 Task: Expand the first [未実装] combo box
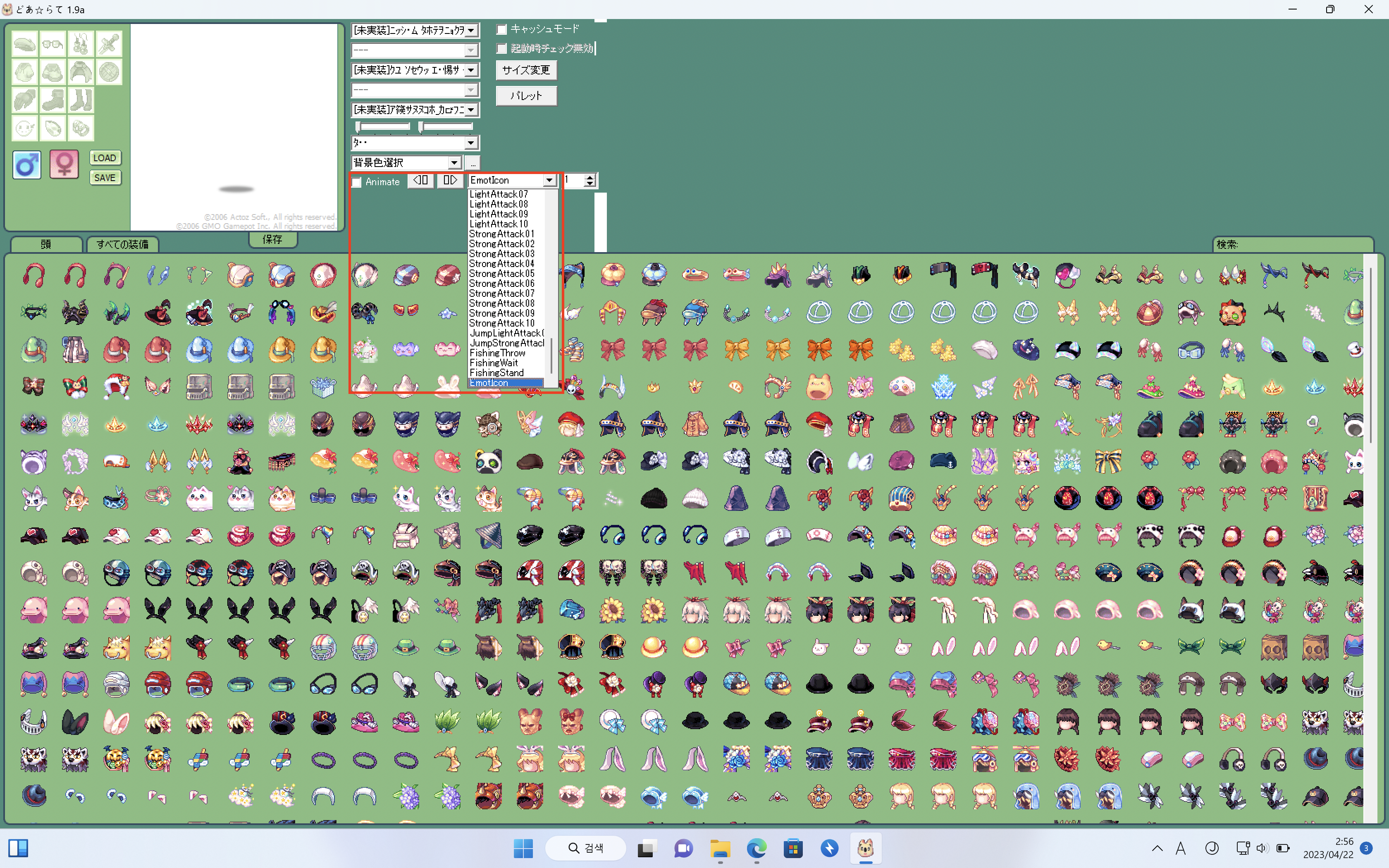tap(471, 31)
